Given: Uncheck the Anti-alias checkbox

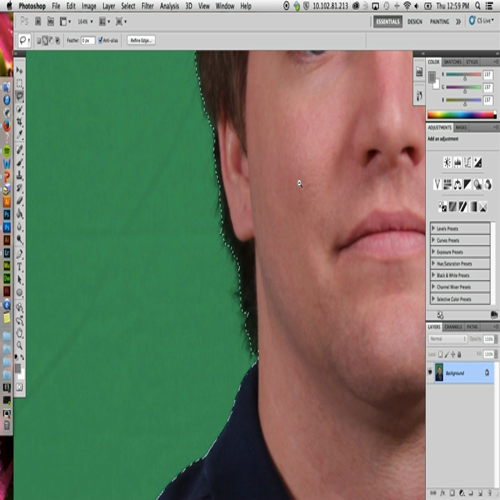Looking at the screenshot, I should coord(100,40).
